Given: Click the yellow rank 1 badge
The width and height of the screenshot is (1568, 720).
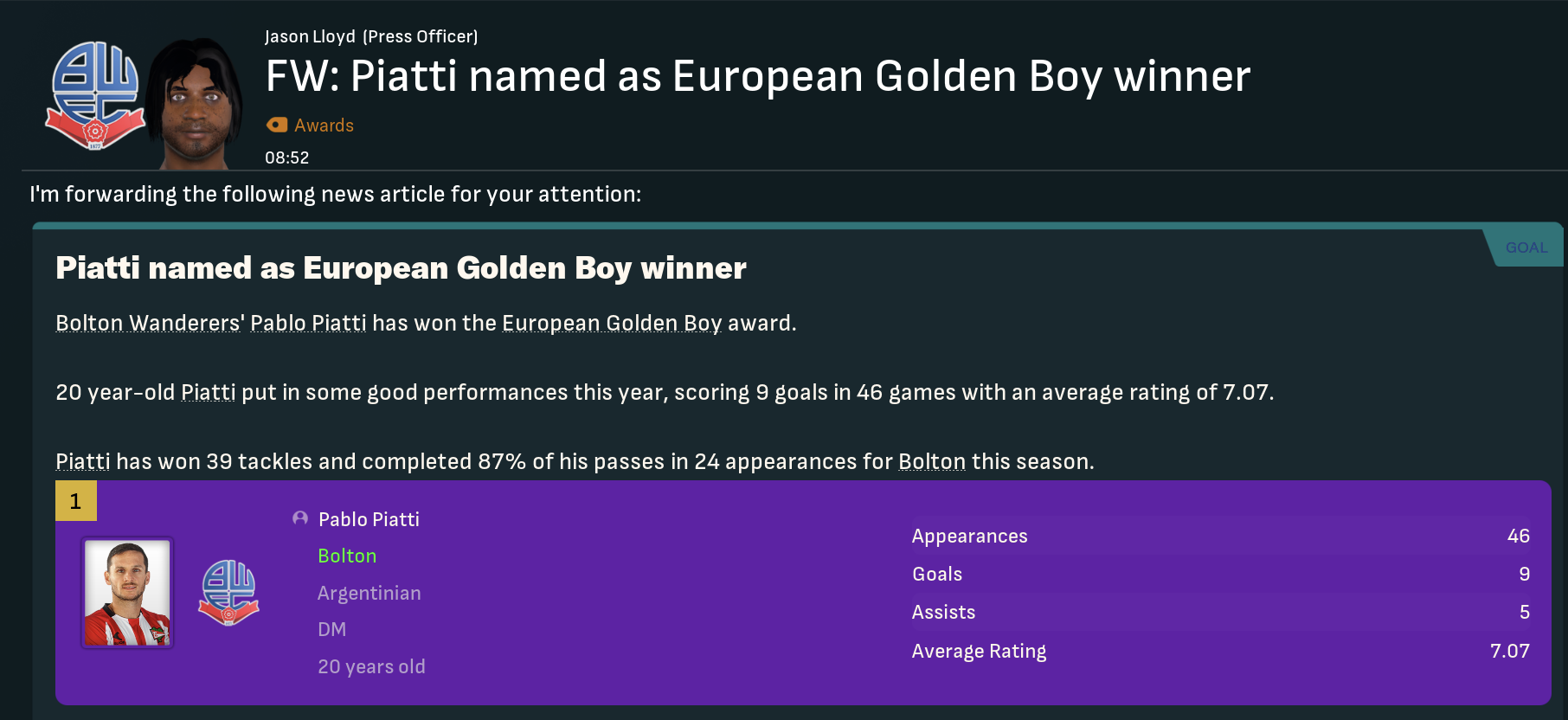Looking at the screenshot, I should coord(75,501).
